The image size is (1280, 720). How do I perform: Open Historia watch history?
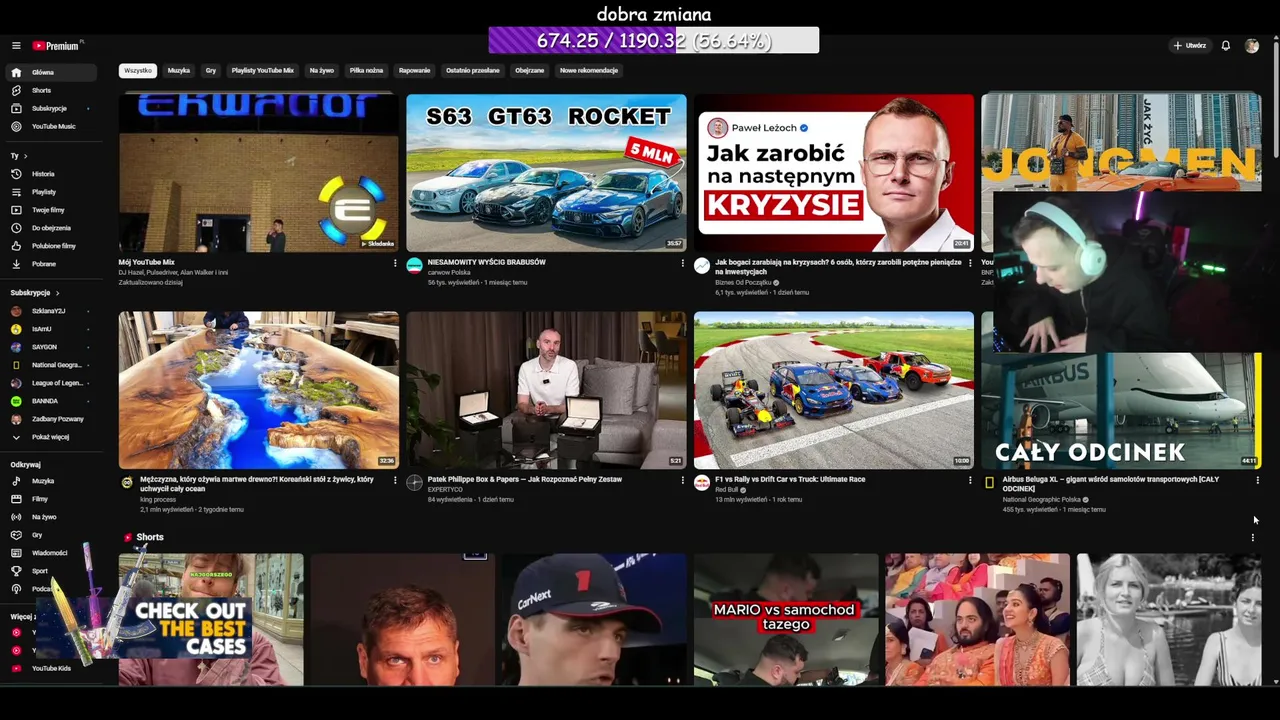(x=50, y=174)
